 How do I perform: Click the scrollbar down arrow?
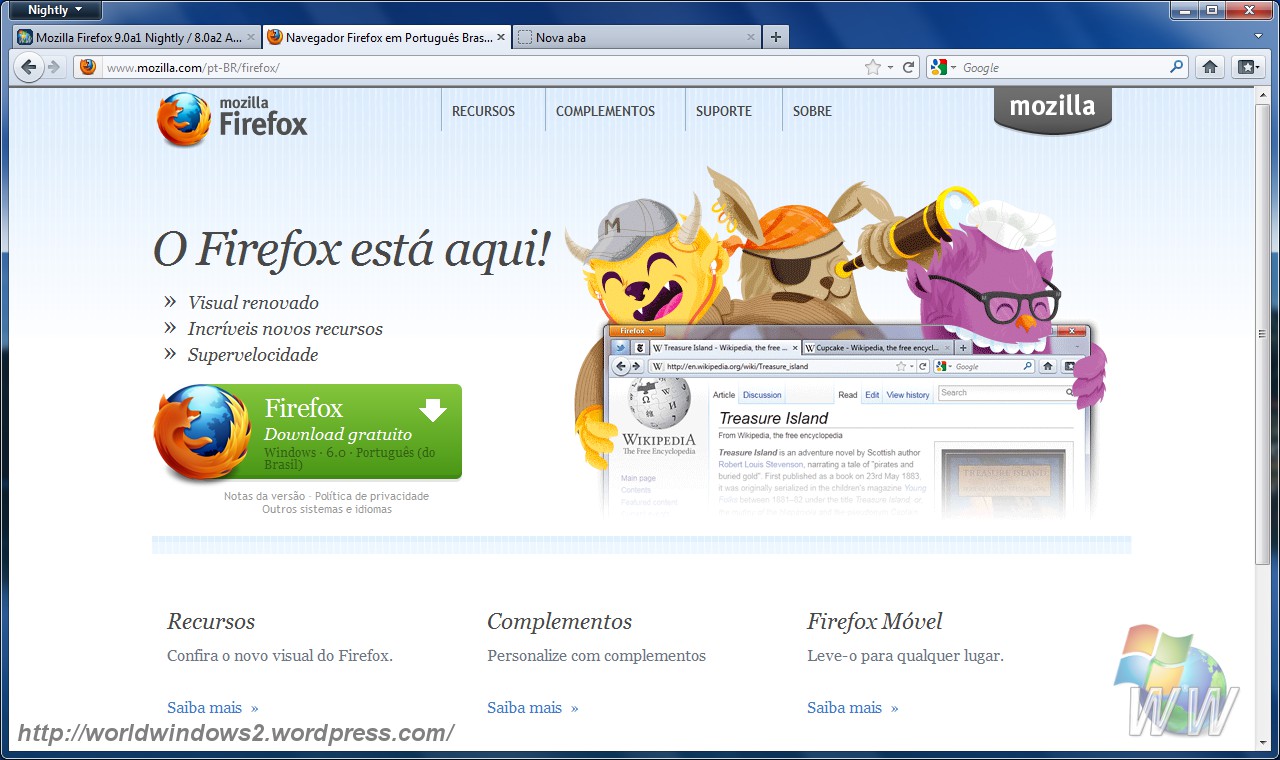click(x=1262, y=743)
